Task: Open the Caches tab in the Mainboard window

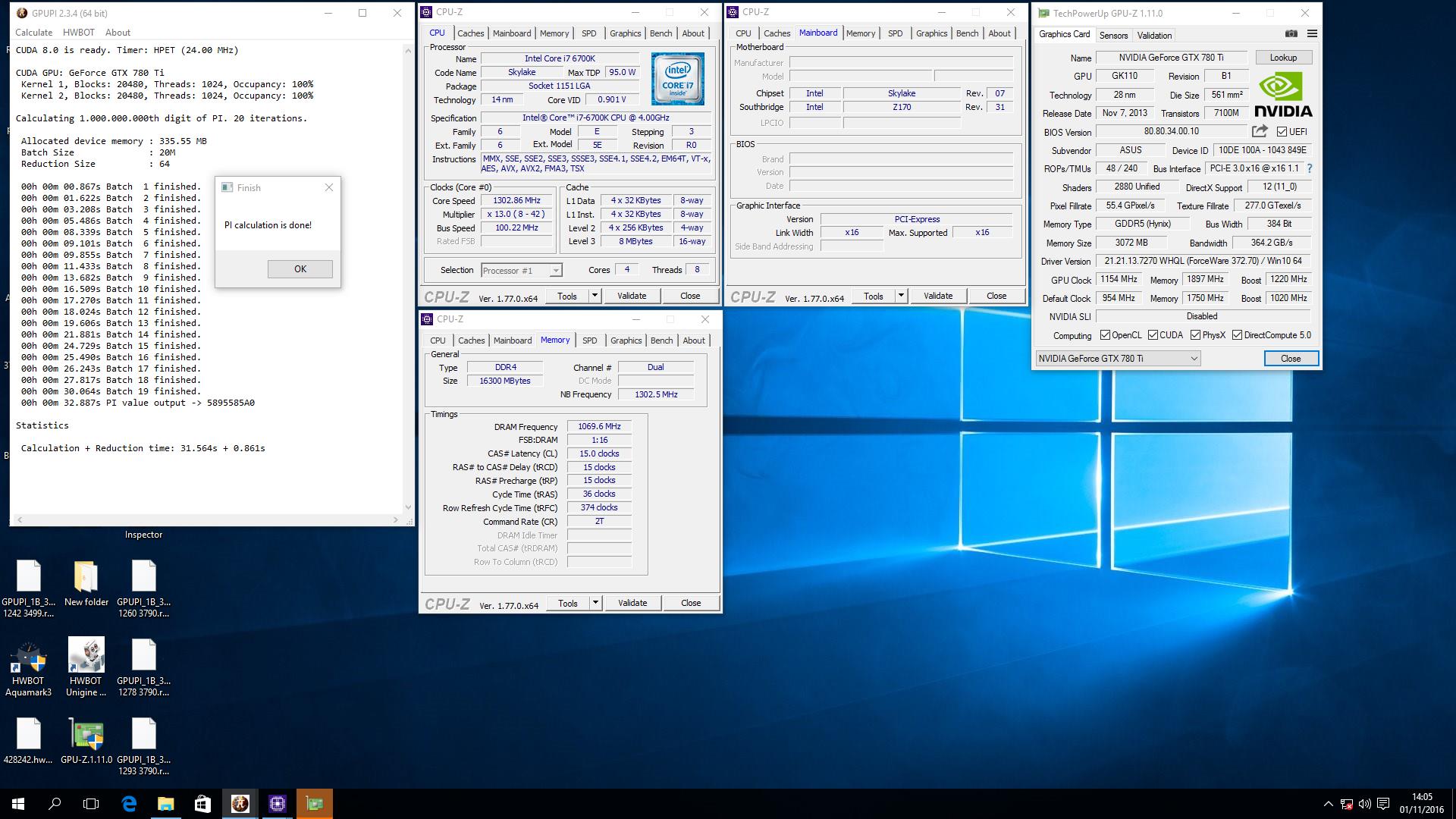Action: point(777,33)
